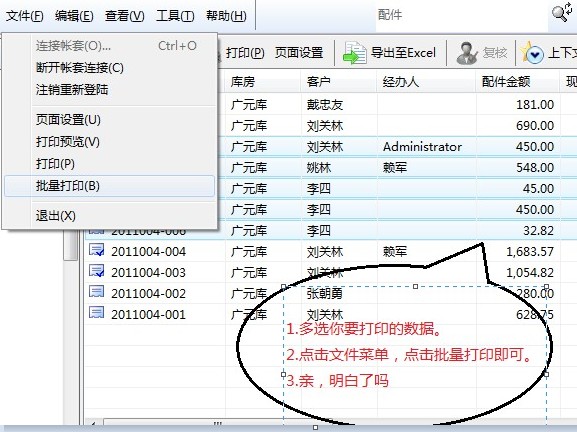Click the 配件 search input field

[462, 15]
